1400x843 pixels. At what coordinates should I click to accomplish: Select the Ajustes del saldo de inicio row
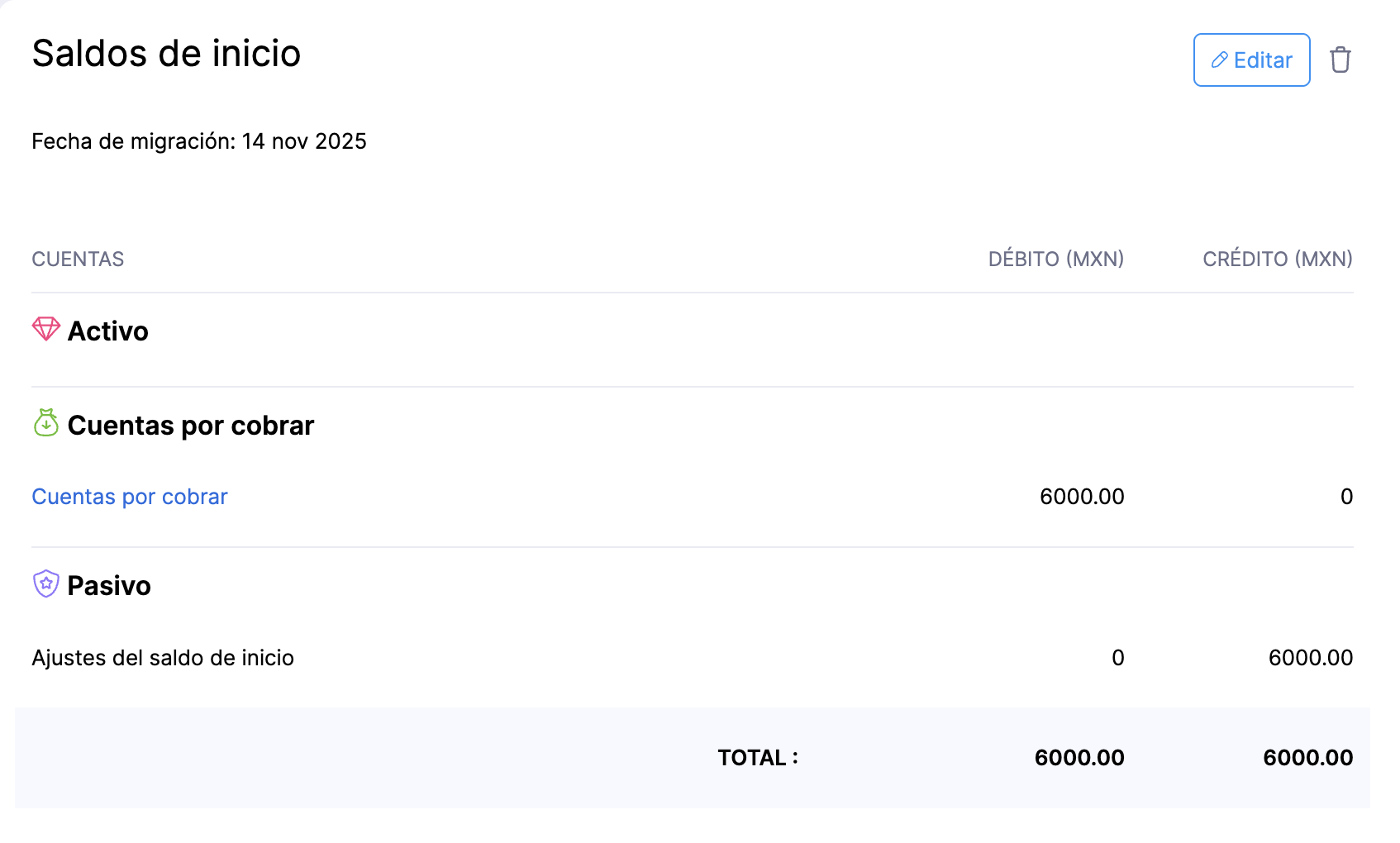pos(163,658)
